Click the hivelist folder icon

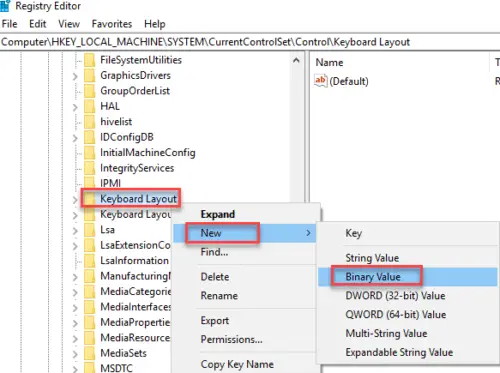[x=89, y=122]
